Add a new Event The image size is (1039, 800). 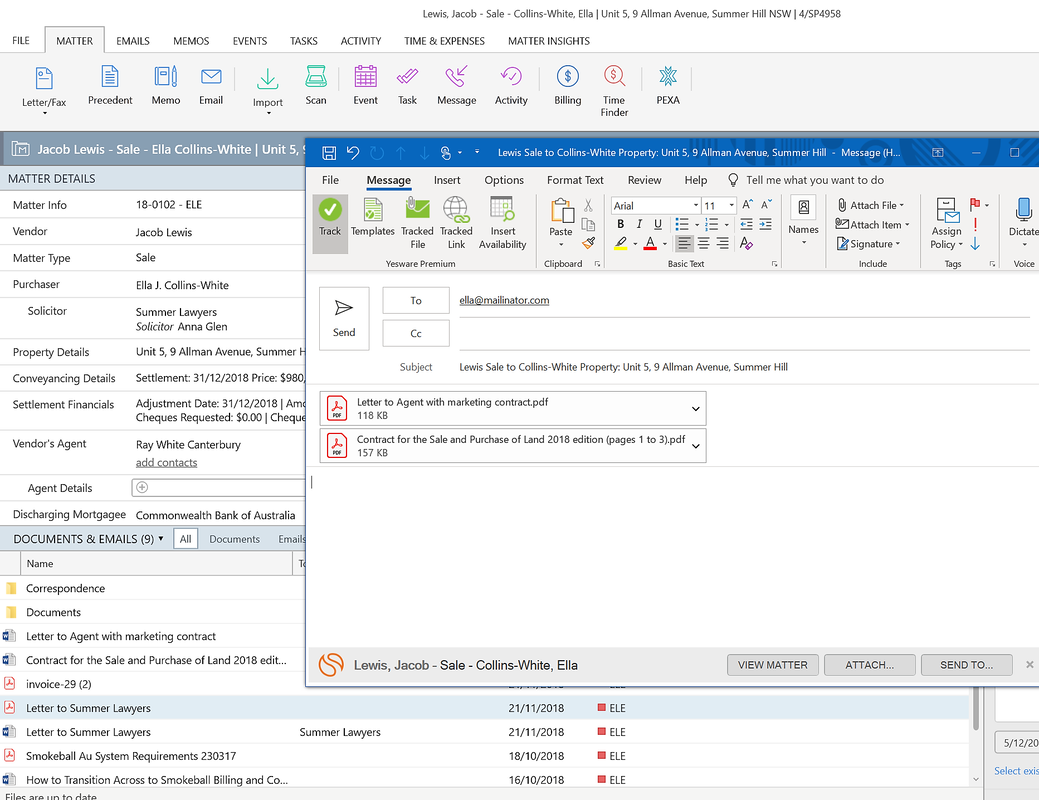365,86
